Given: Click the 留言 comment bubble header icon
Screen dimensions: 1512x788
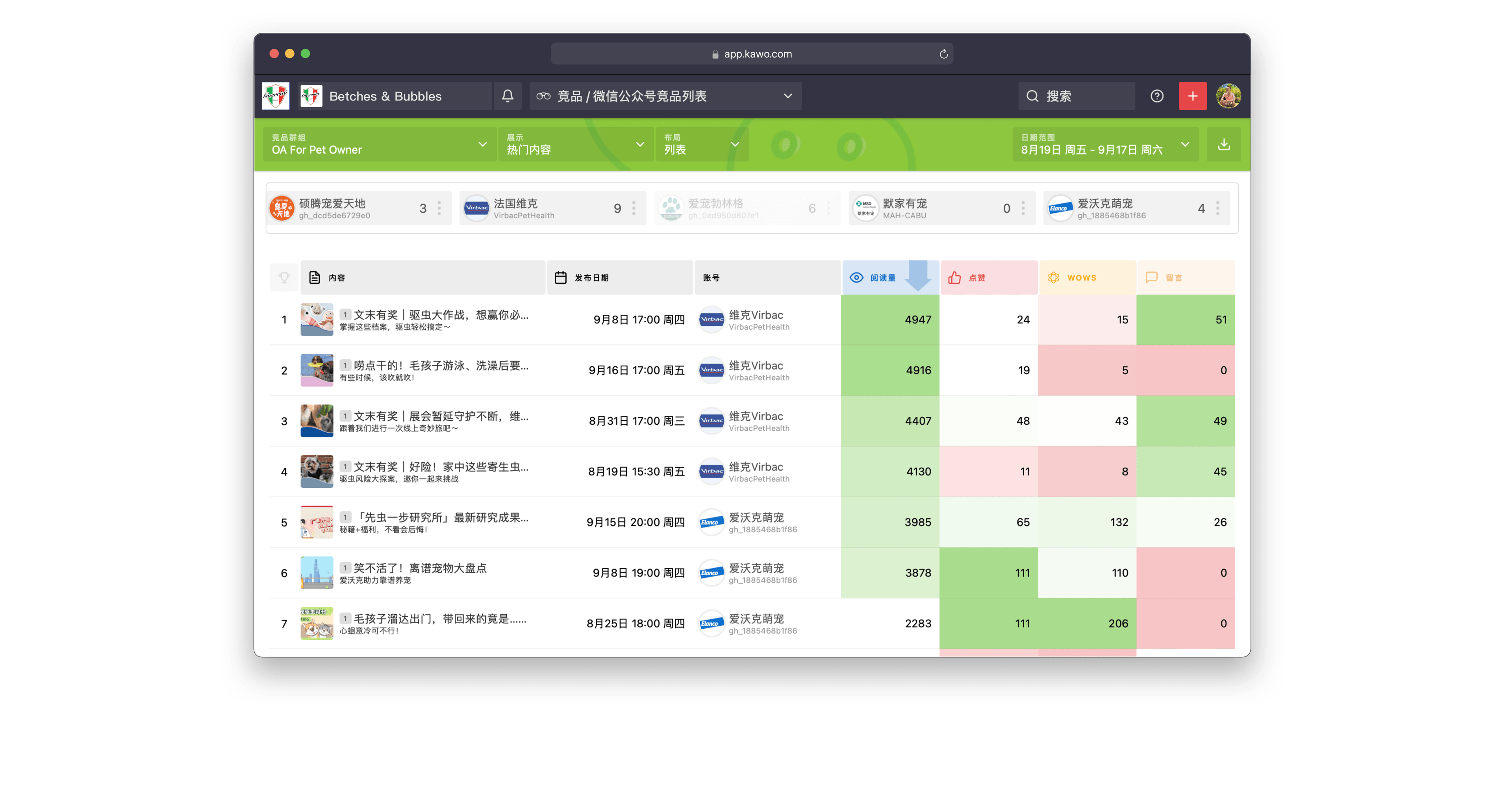Looking at the screenshot, I should pyautogui.click(x=1152, y=277).
